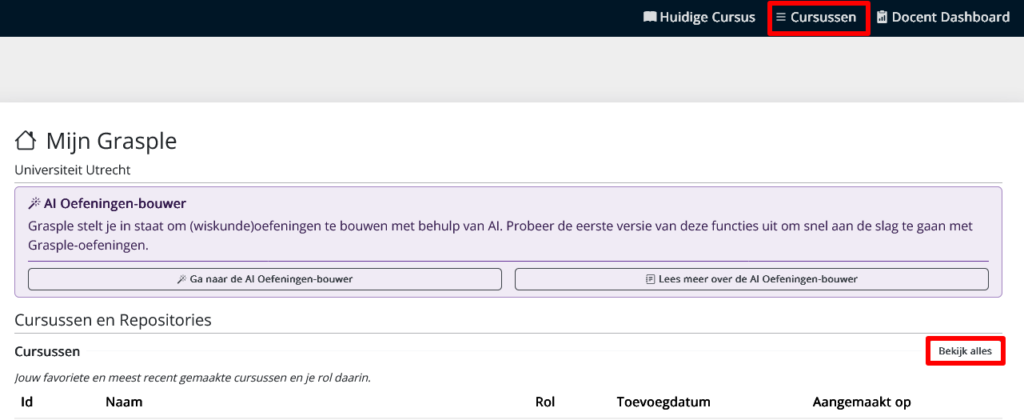Open the Docent Dashboard

(x=942, y=18)
